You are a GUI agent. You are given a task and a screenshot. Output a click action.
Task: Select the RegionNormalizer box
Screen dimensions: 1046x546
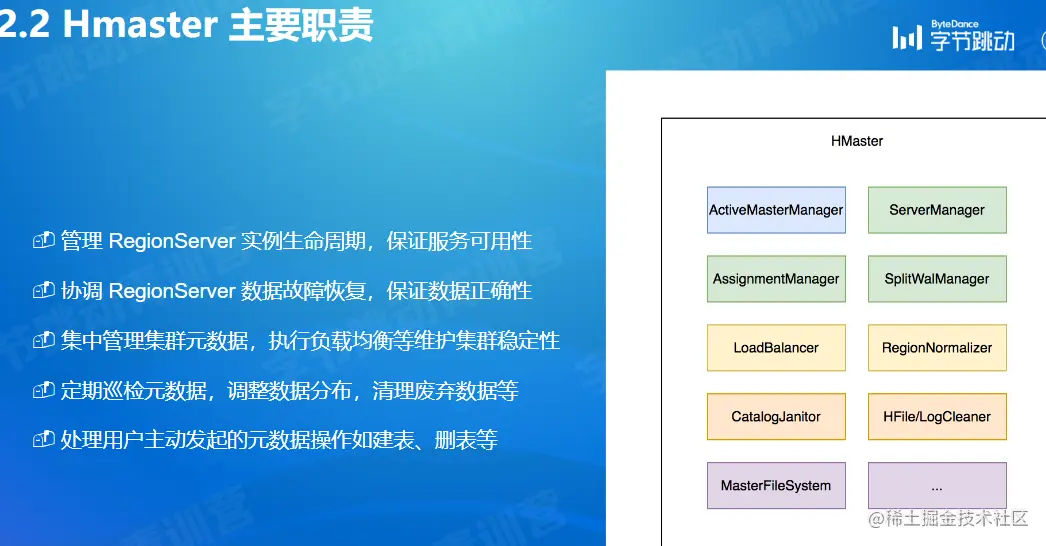(937, 348)
